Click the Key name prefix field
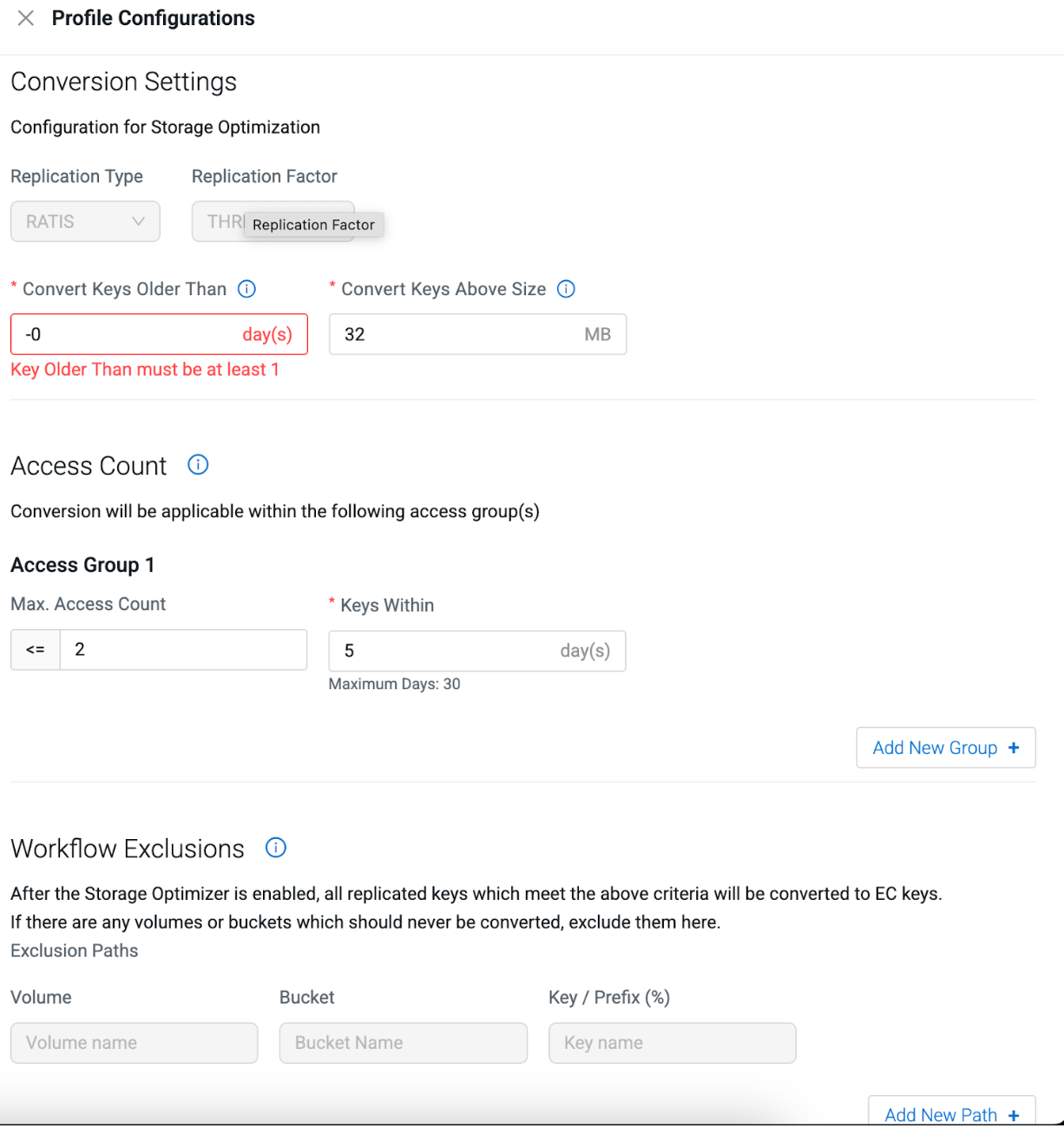Viewport: 1064px width, 1128px height. (672, 1043)
